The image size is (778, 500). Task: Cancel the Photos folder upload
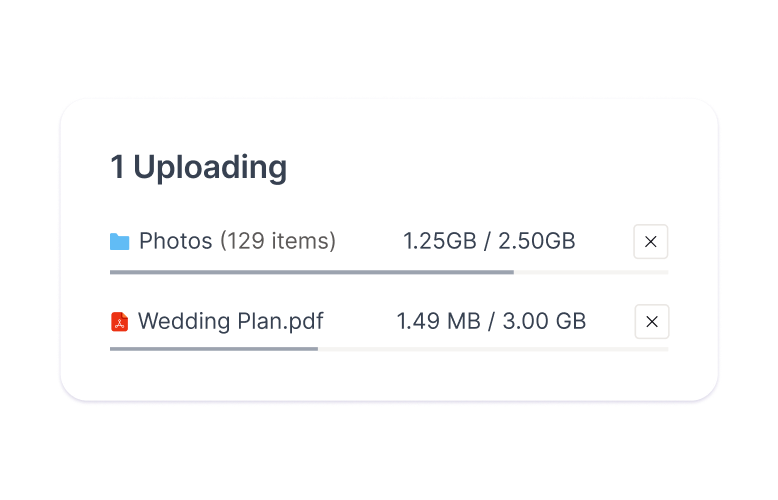click(x=651, y=241)
